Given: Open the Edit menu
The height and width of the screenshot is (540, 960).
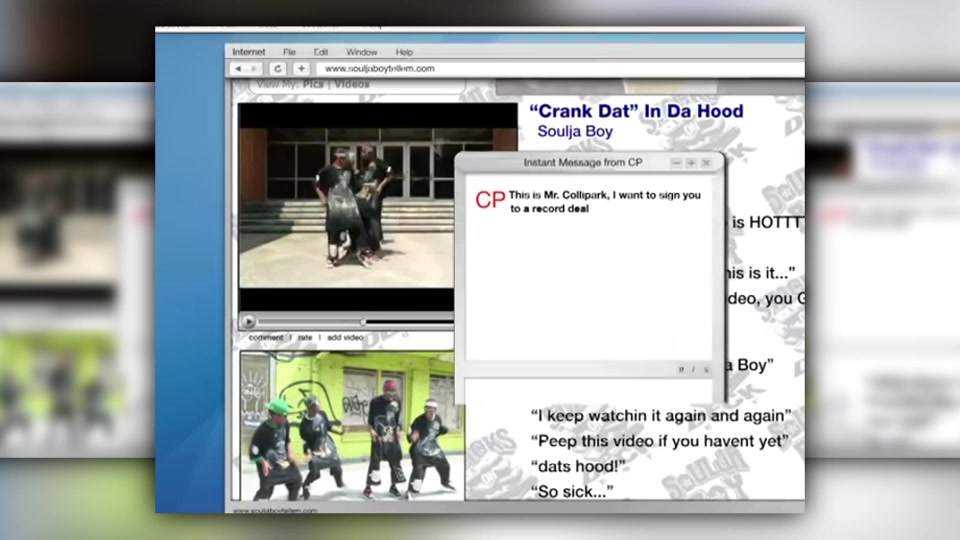Looking at the screenshot, I should (x=321, y=52).
